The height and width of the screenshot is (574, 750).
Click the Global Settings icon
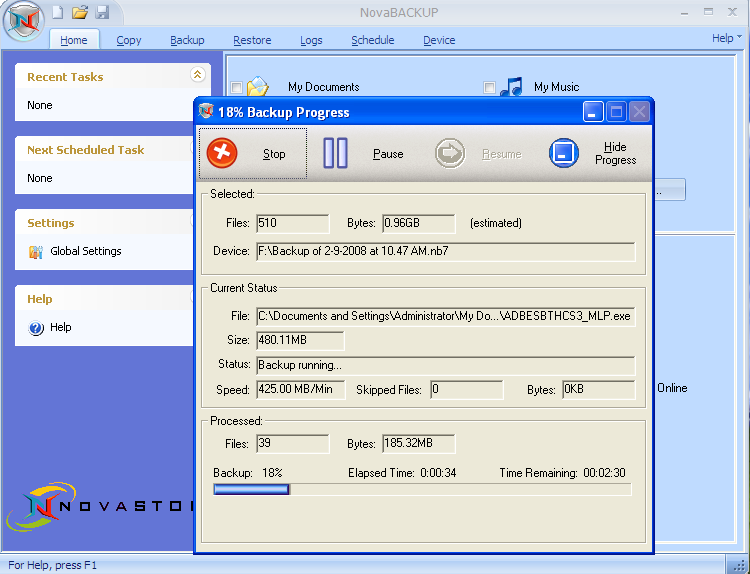(x=36, y=252)
